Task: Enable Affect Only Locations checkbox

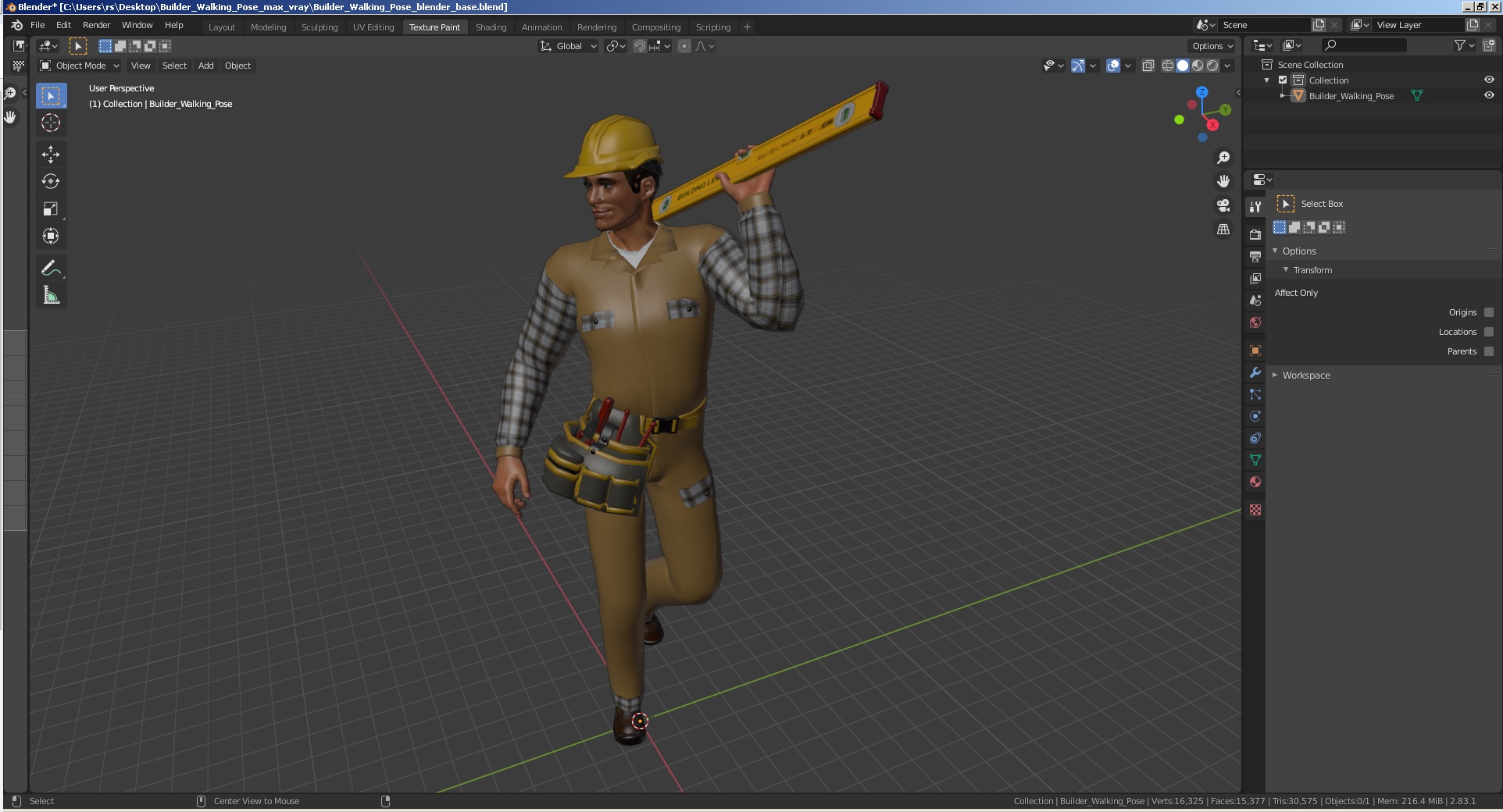Action: [x=1489, y=332]
